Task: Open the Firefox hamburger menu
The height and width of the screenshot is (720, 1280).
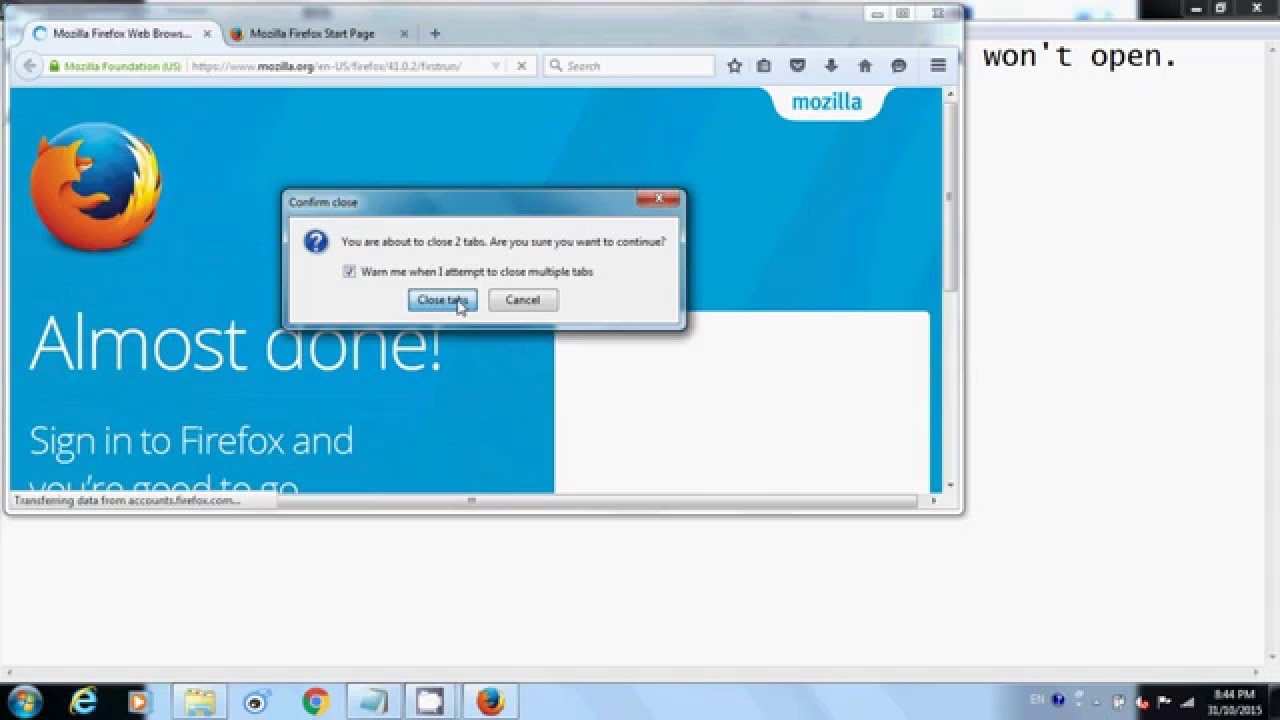Action: pyautogui.click(x=938, y=66)
